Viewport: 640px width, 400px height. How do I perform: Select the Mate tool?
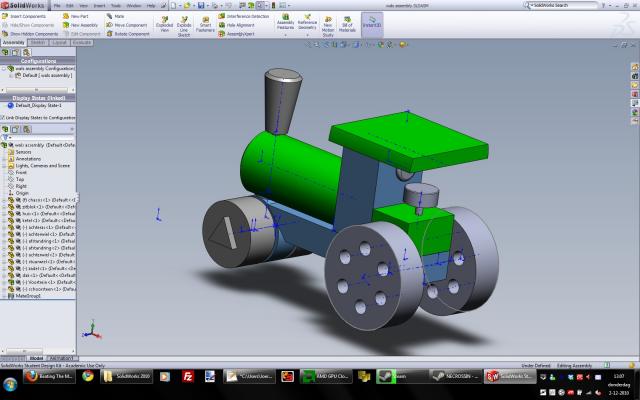(x=118, y=17)
